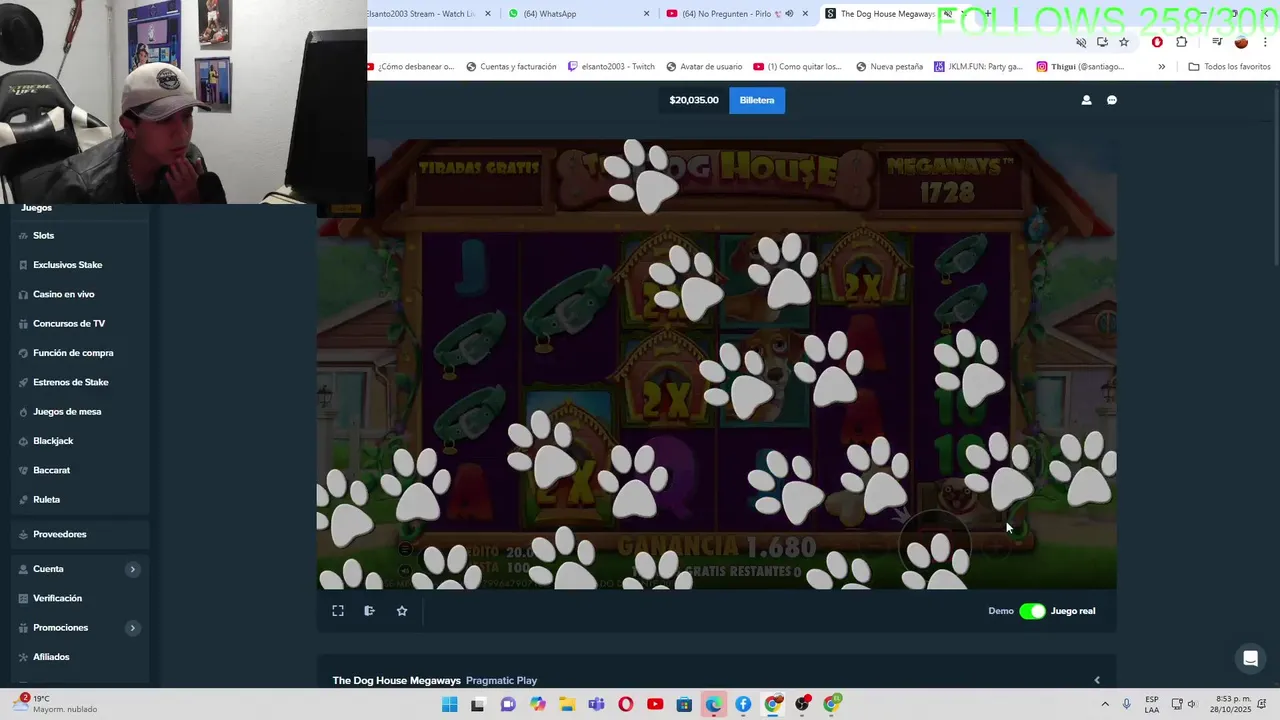Switch to theatre mode icon below game
The width and height of the screenshot is (1280, 720).
pyautogui.click(x=369, y=611)
